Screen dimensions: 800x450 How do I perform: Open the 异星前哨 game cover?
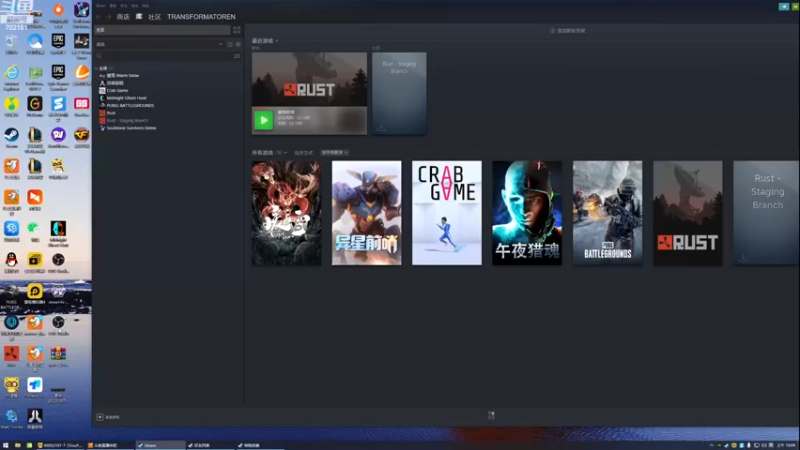click(x=366, y=213)
